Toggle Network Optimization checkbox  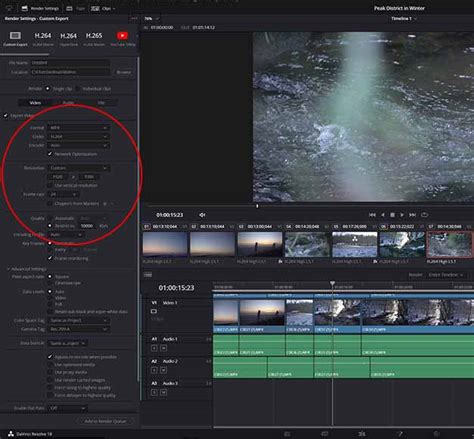point(50,154)
